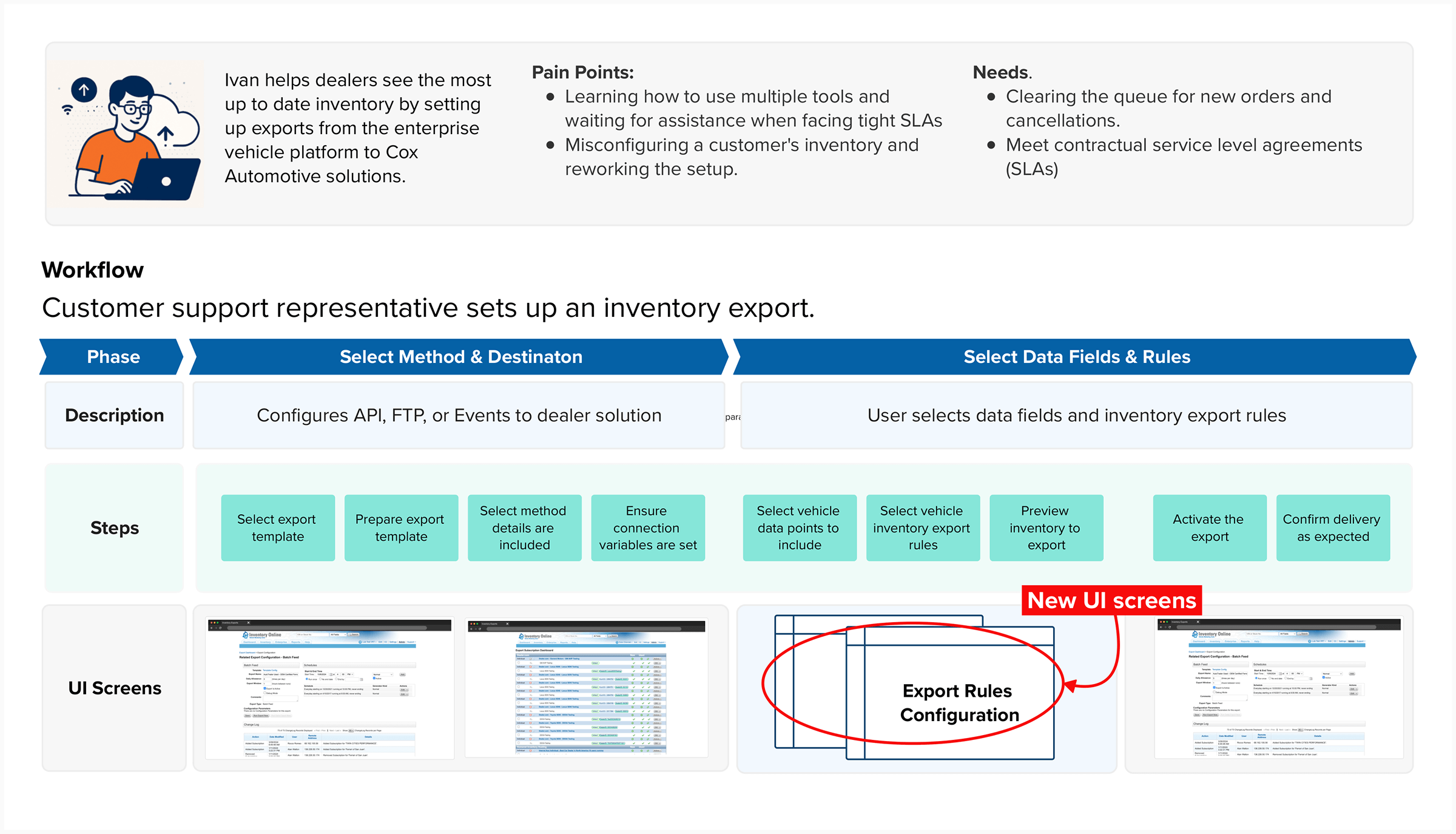The width and height of the screenshot is (1456, 834).
Task: Click the UI Screens row label
Action: click(x=114, y=688)
